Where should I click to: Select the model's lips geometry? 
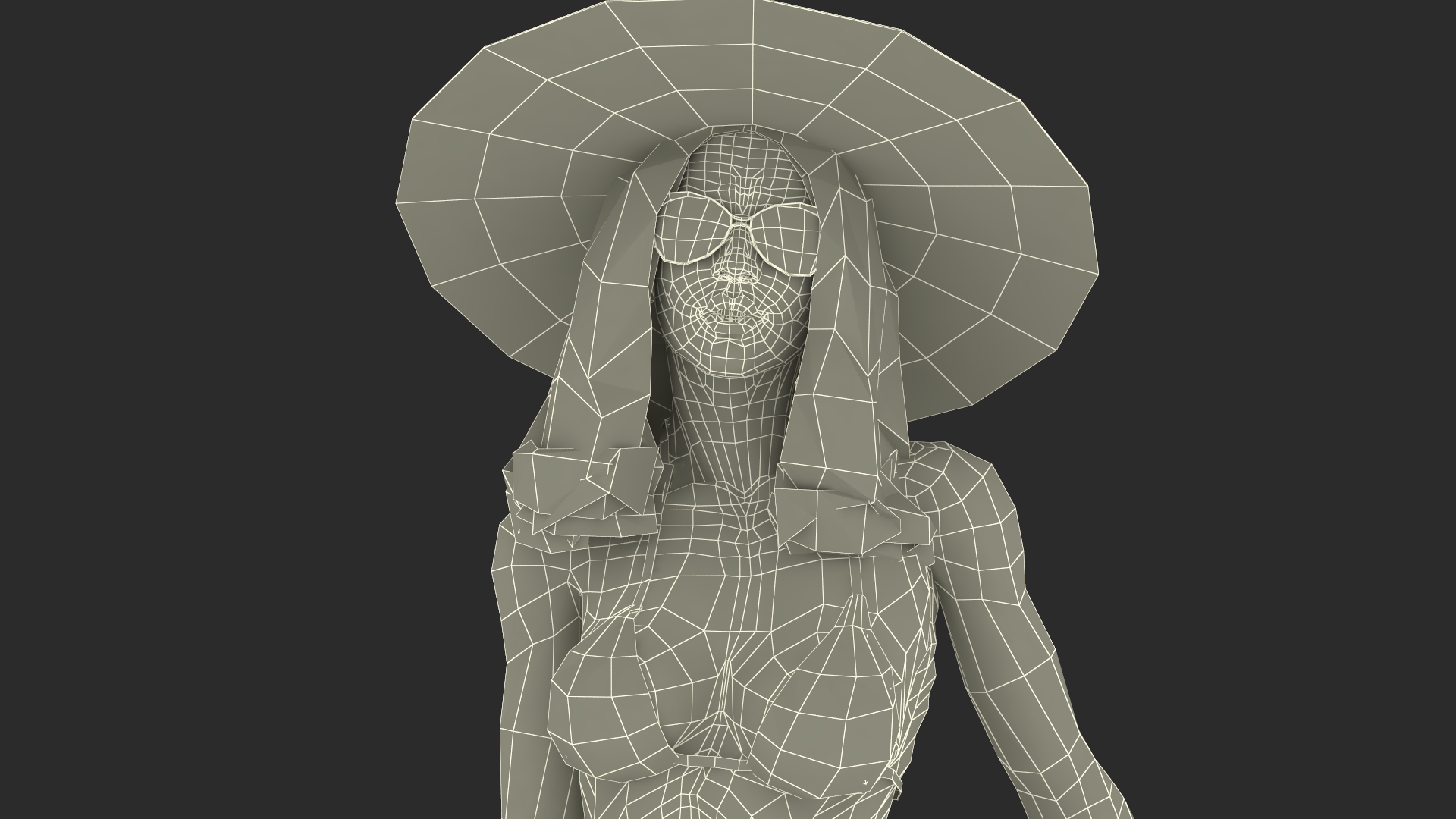tap(730, 317)
